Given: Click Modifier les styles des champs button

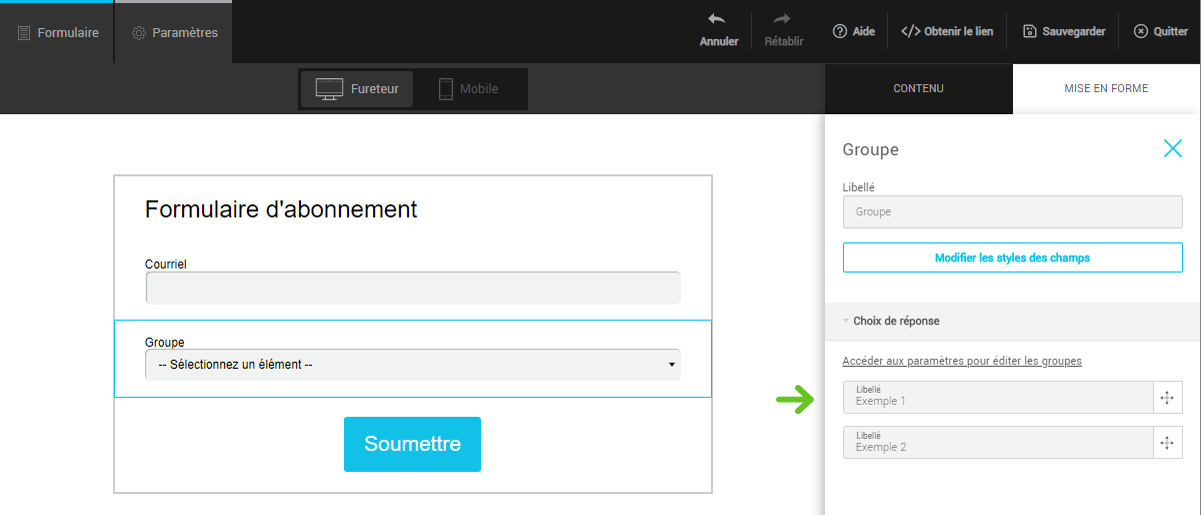Looking at the screenshot, I should coord(1012,258).
